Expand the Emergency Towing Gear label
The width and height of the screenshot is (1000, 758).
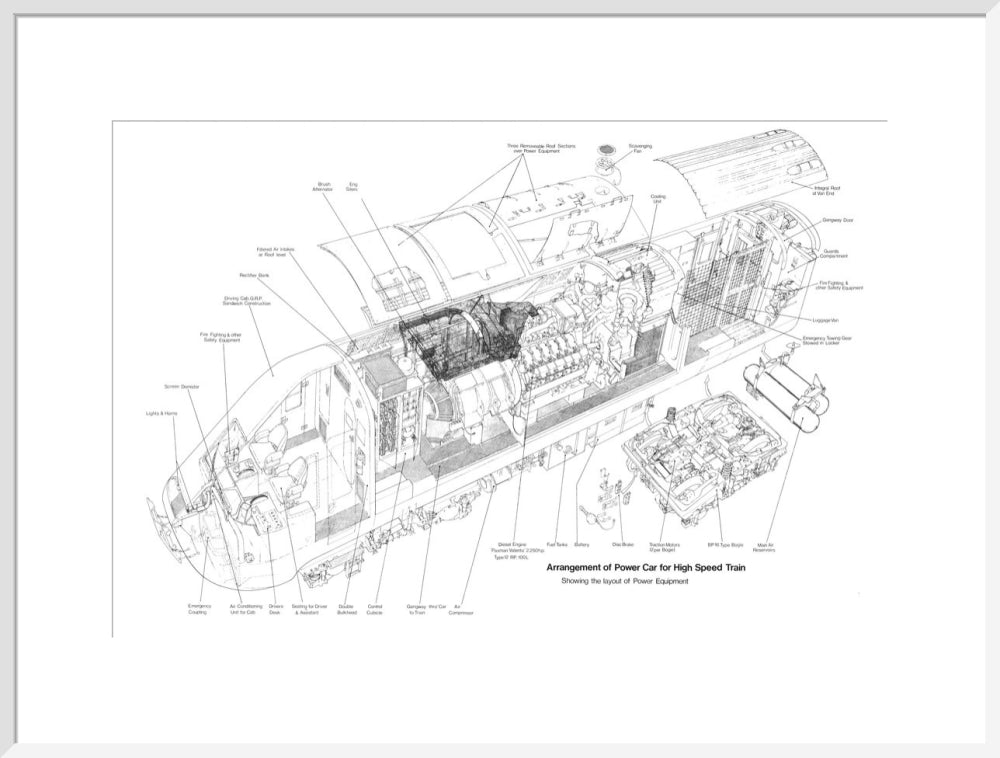click(x=828, y=340)
